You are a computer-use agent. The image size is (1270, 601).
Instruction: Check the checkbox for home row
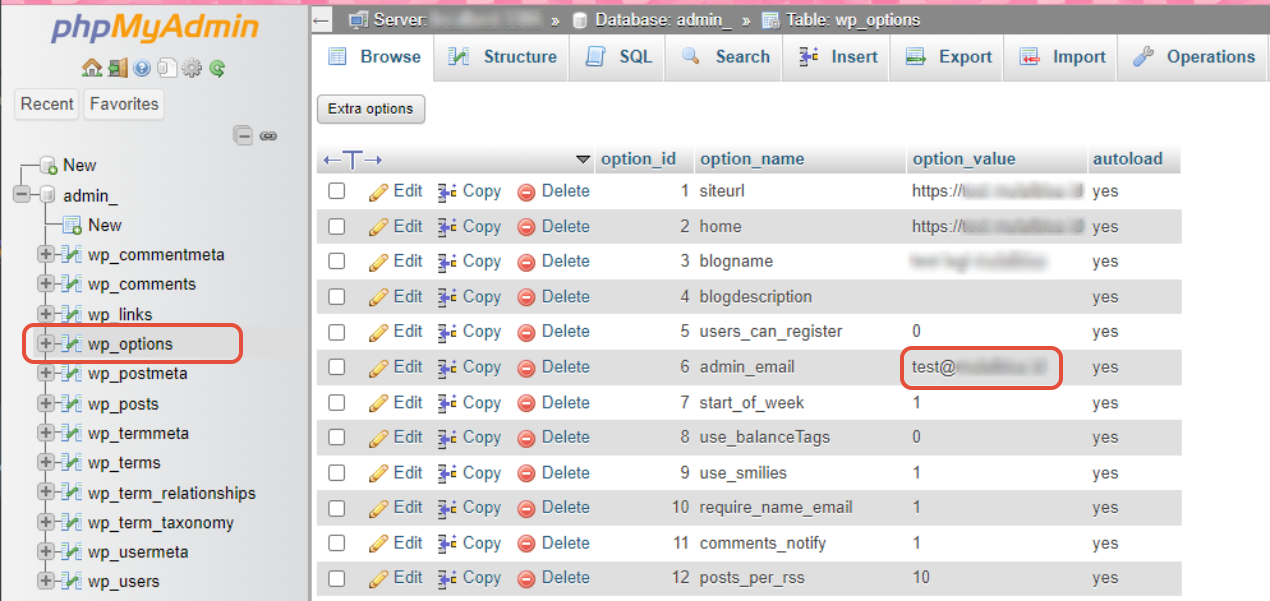coord(337,226)
